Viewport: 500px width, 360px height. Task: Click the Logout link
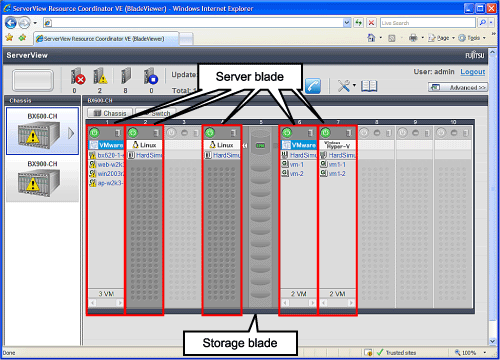click(x=473, y=72)
